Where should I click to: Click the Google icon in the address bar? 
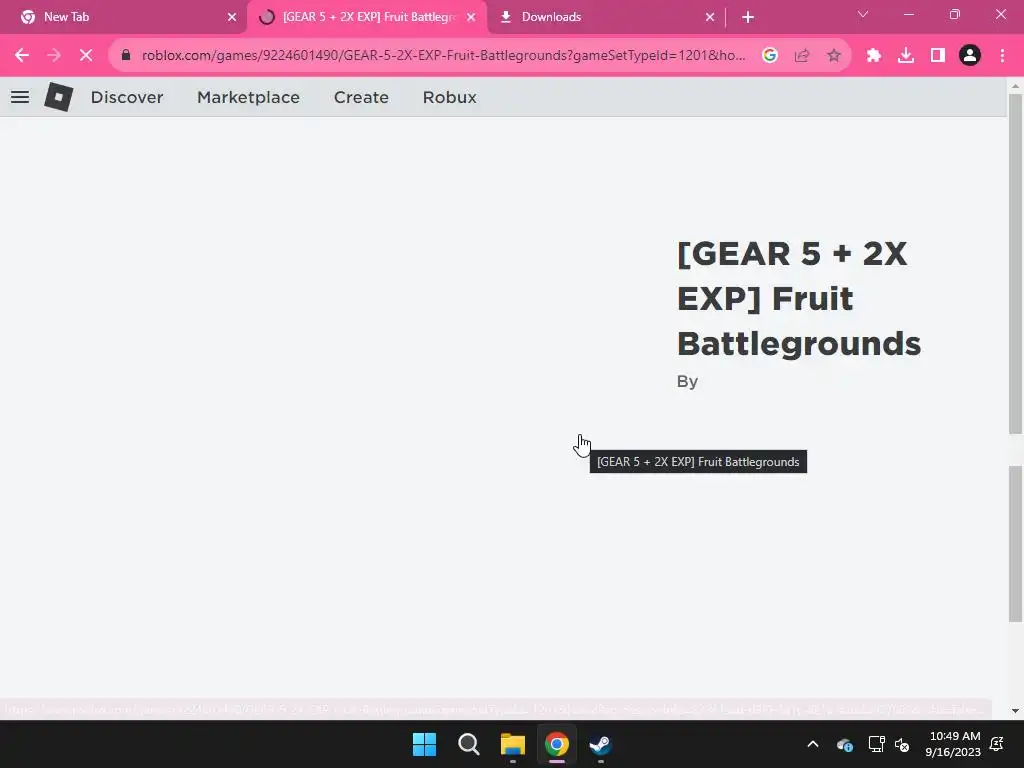click(769, 56)
